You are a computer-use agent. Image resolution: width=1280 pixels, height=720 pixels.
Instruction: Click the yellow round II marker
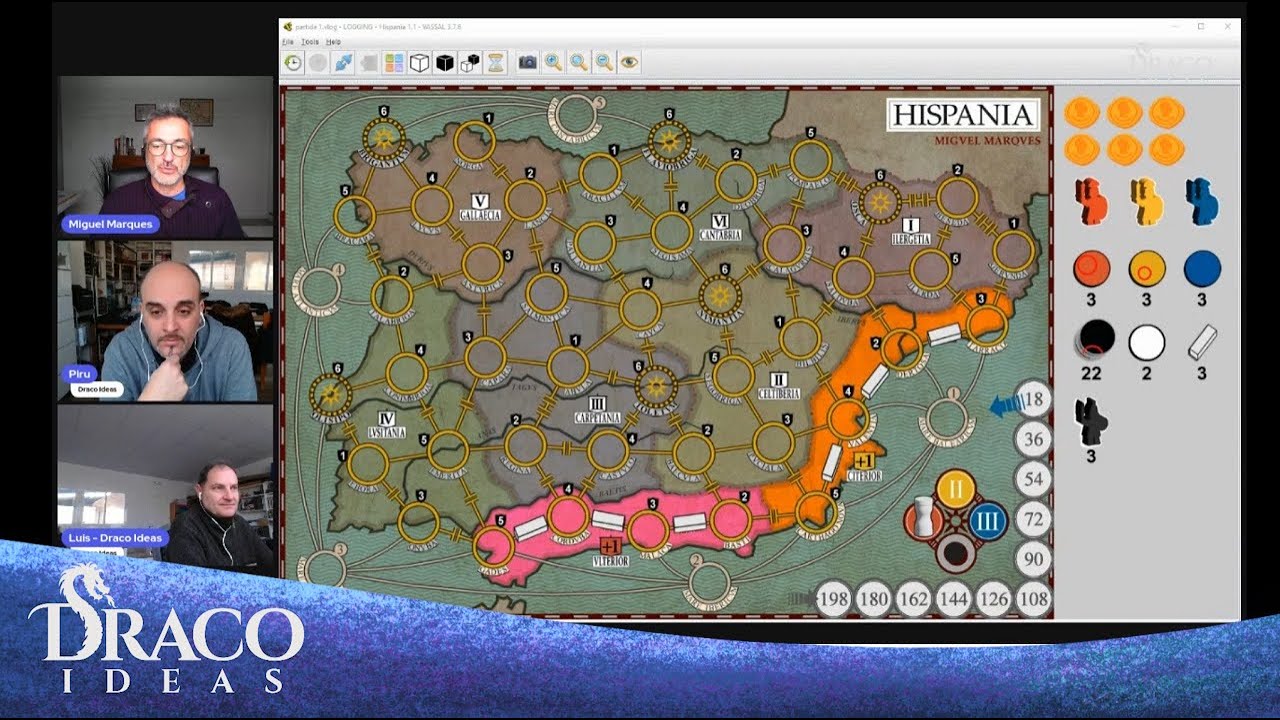click(x=955, y=490)
